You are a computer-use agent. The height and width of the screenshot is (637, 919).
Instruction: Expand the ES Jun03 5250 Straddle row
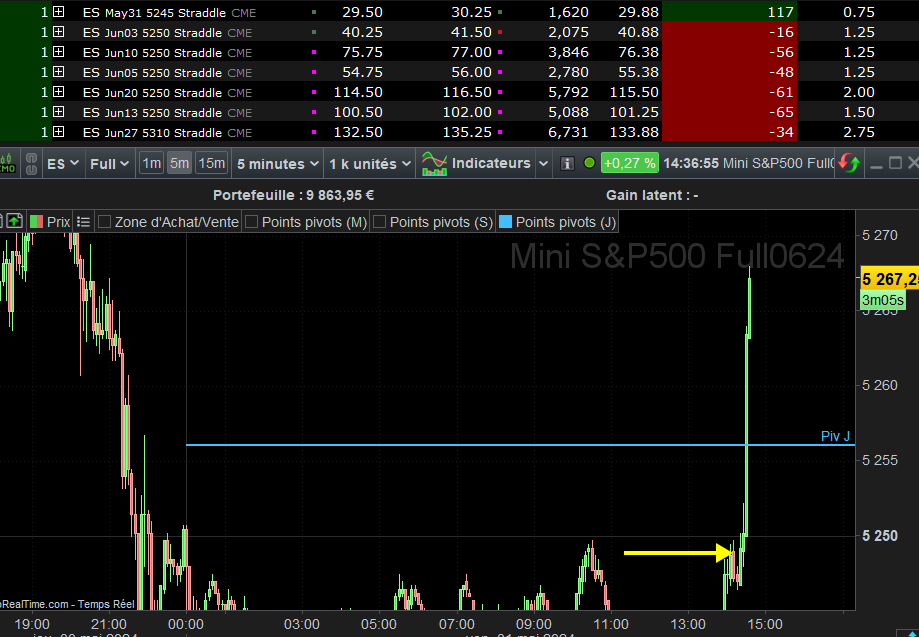58,32
